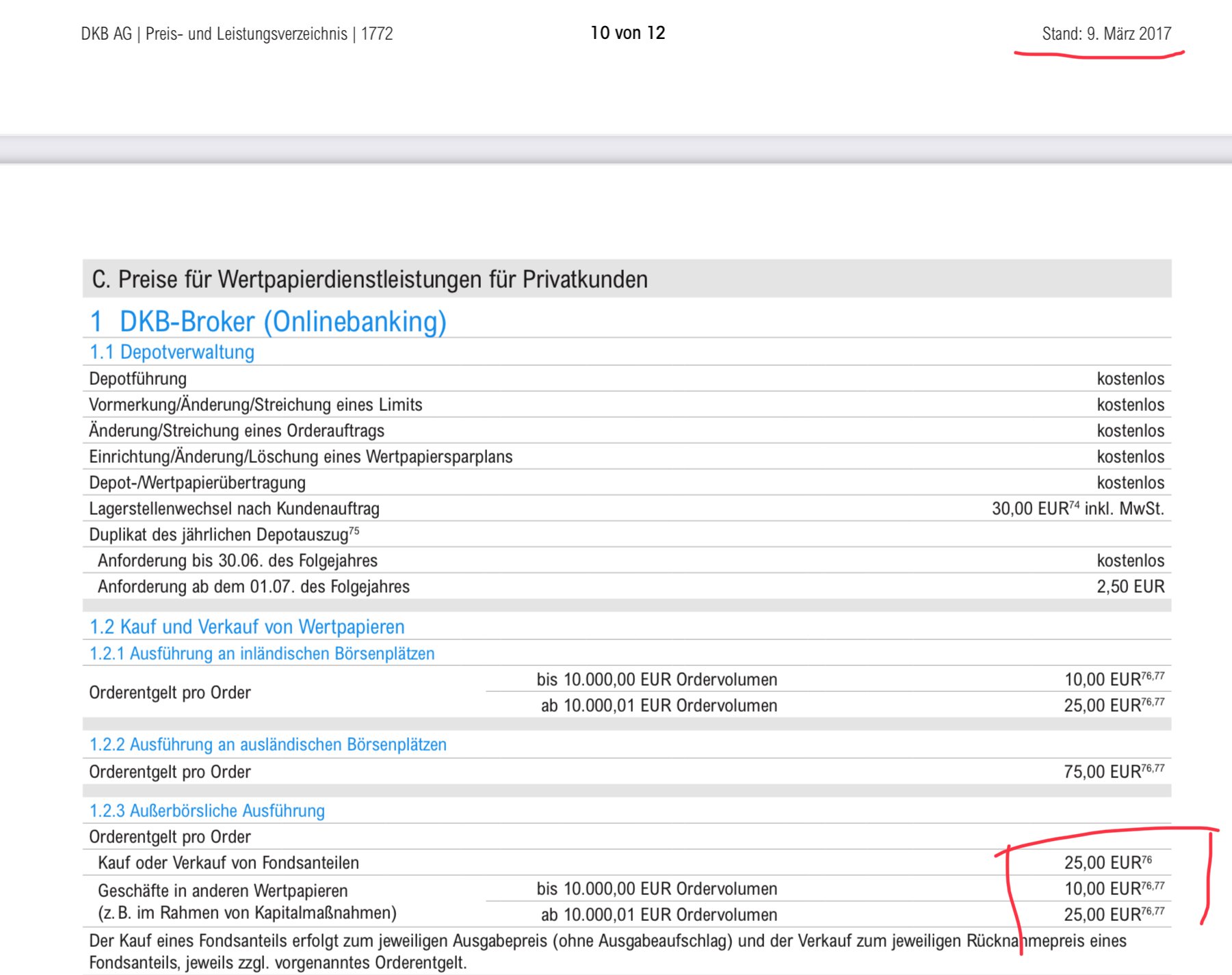Click '25,00 EUR' for Kauf oder Verkauf von Fondsanteilen
This screenshot has width=1232, height=975.
[1108, 862]
